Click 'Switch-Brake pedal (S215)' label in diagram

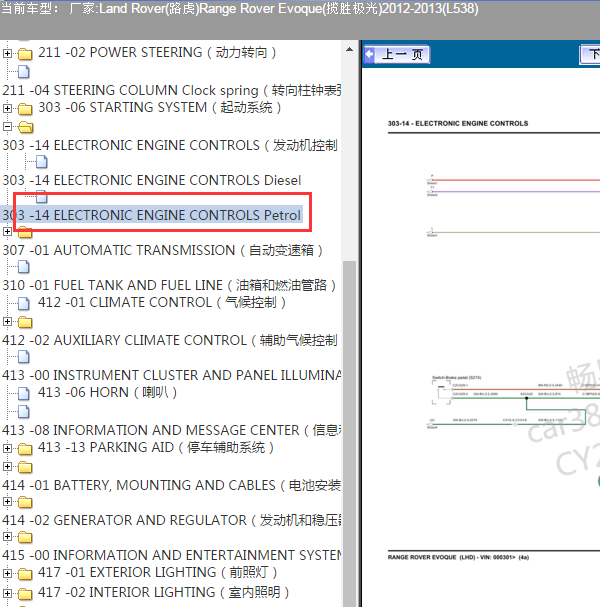pyautogui.click(x=456, y=377)
